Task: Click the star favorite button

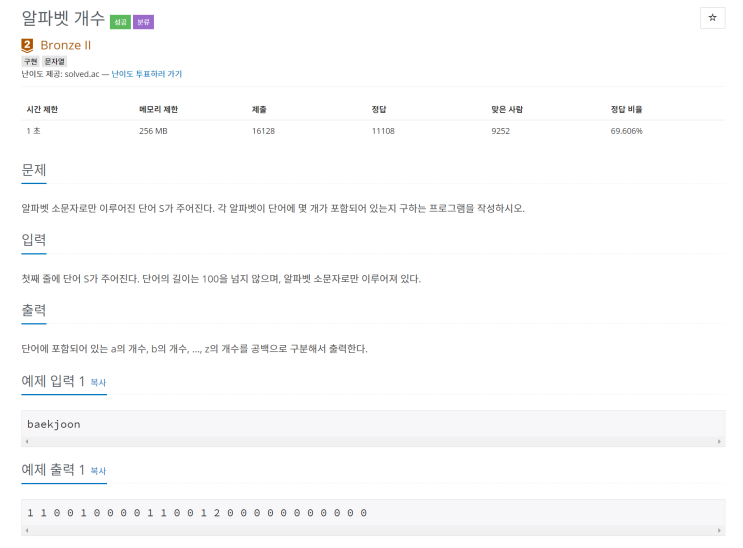Action: [x=712, y=18]
